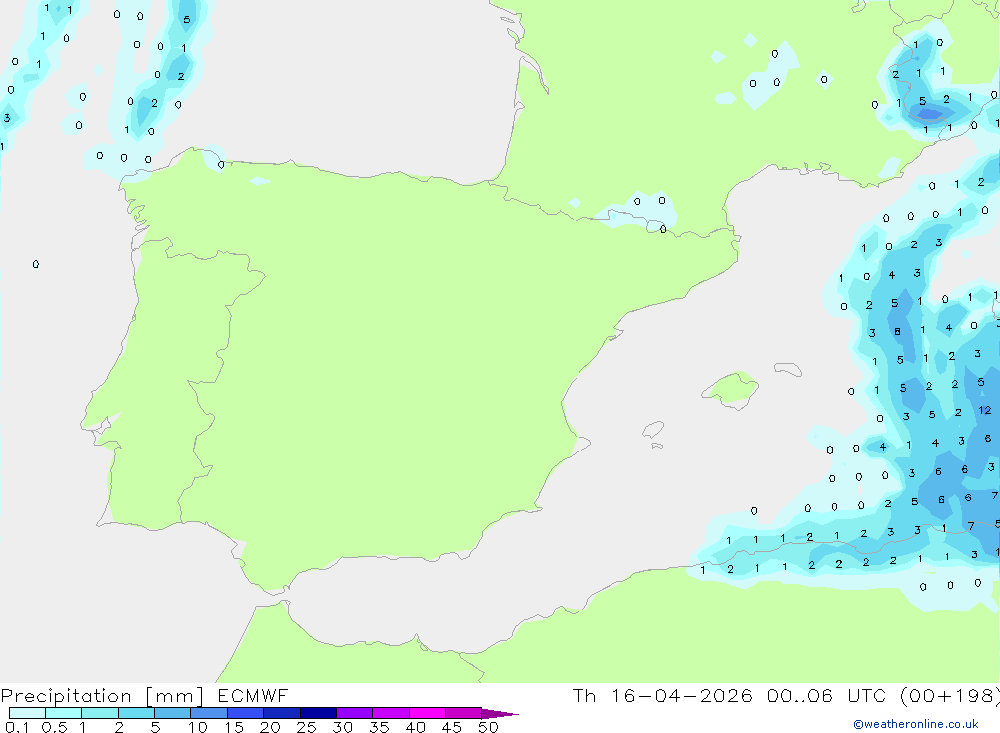Click the legend label "25"
Viewport: 1000px width, 733px height.
coord(306,727)
